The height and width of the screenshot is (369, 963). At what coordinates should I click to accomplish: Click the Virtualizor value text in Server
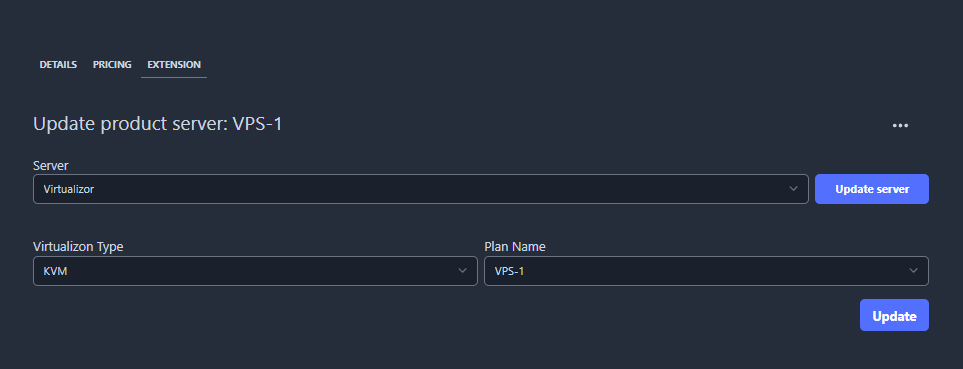(69, 189)
